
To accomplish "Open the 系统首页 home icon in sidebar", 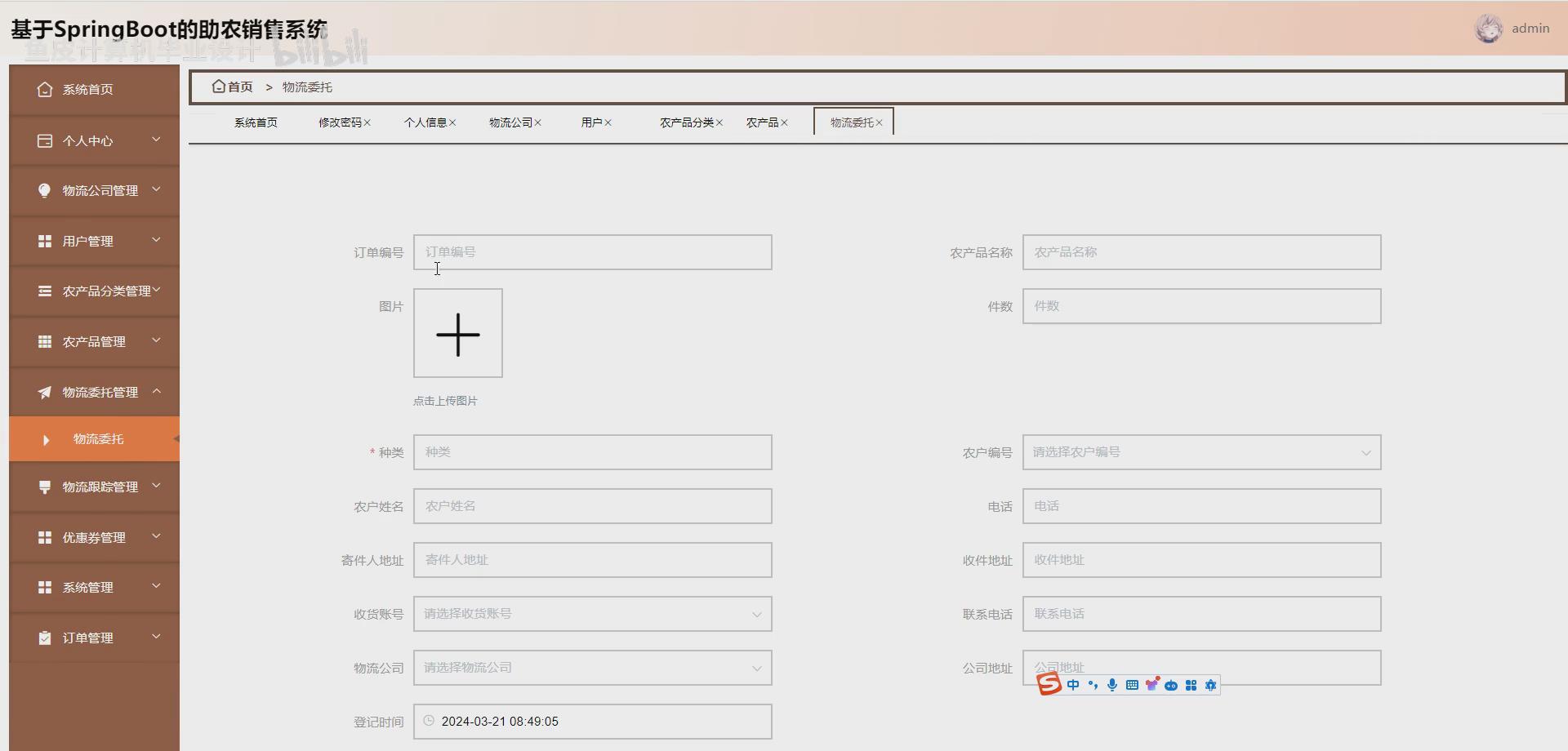I will [45, 90].
